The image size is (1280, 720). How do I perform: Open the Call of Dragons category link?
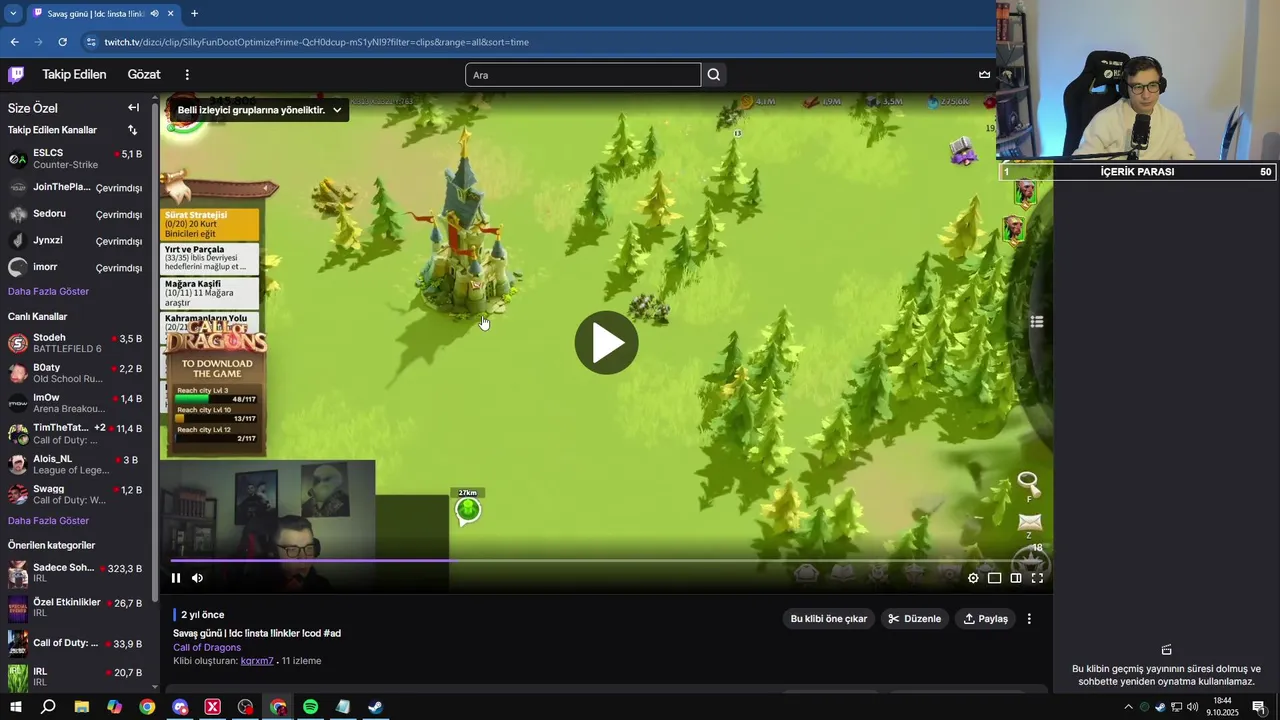(x=207, y=647)
